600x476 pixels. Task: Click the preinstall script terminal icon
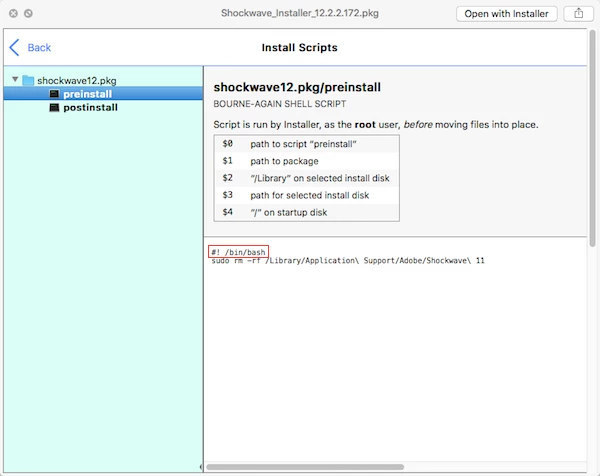point(54,94)
